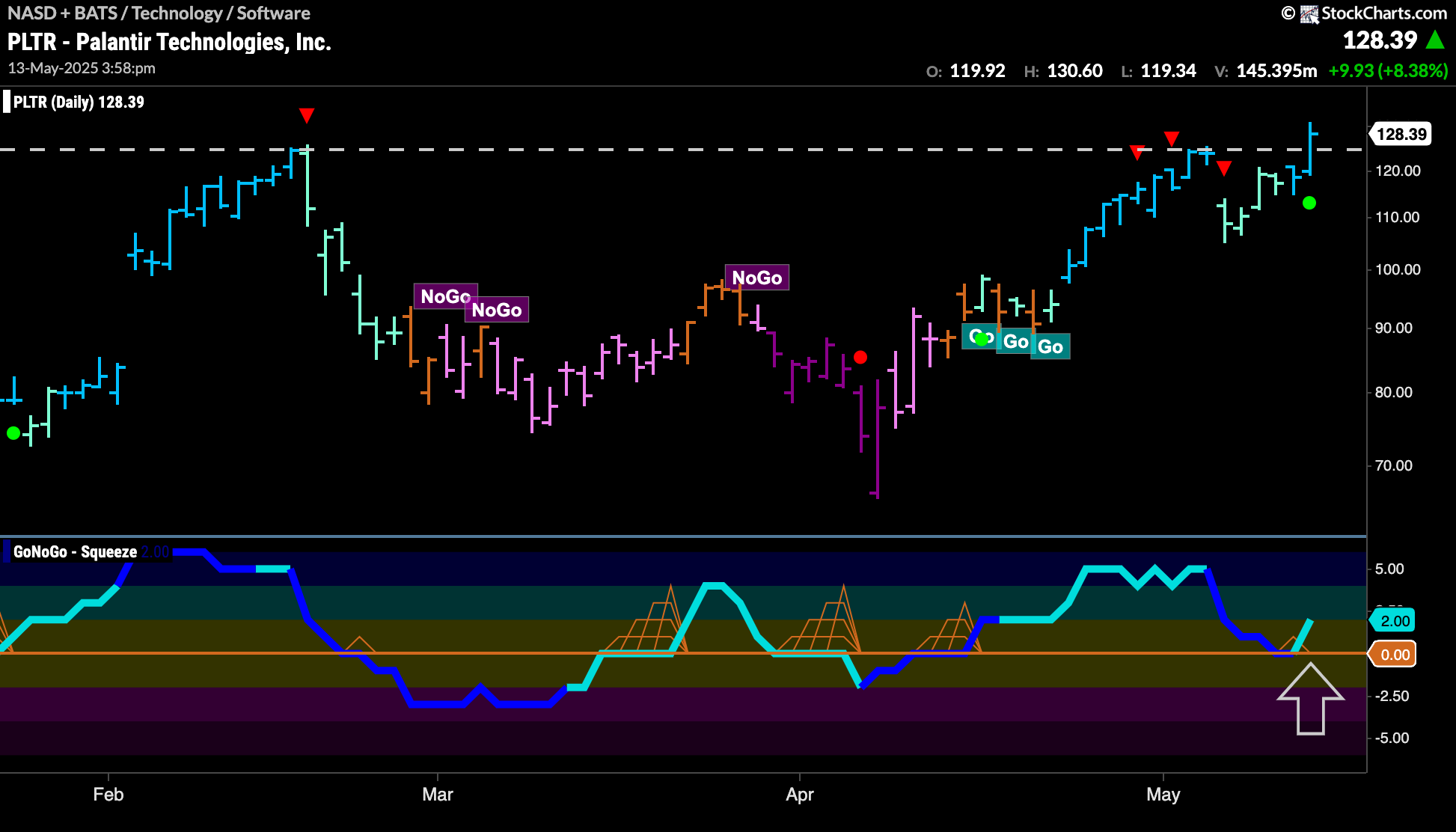This screenshot has width=1456, height=832.
Task: Click the large last price 128.39 in header
Action: point(1380,40)
